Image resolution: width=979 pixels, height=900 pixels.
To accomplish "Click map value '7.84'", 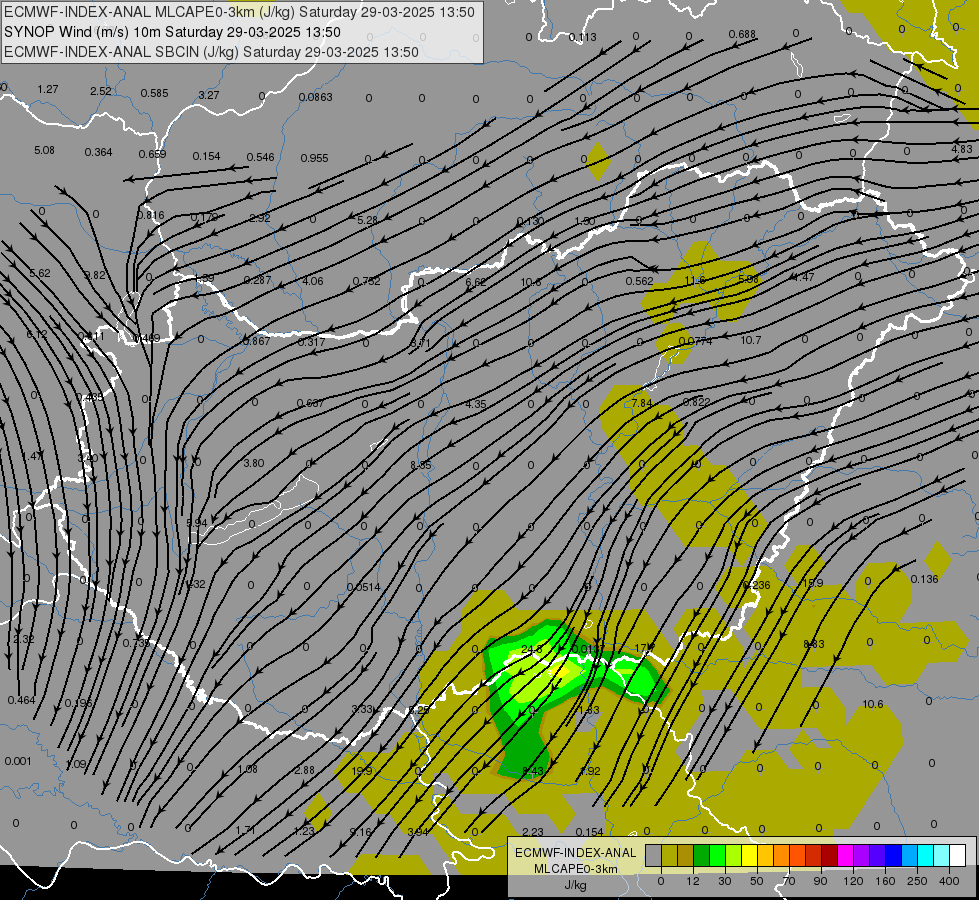I will click(x=641, y=403).
